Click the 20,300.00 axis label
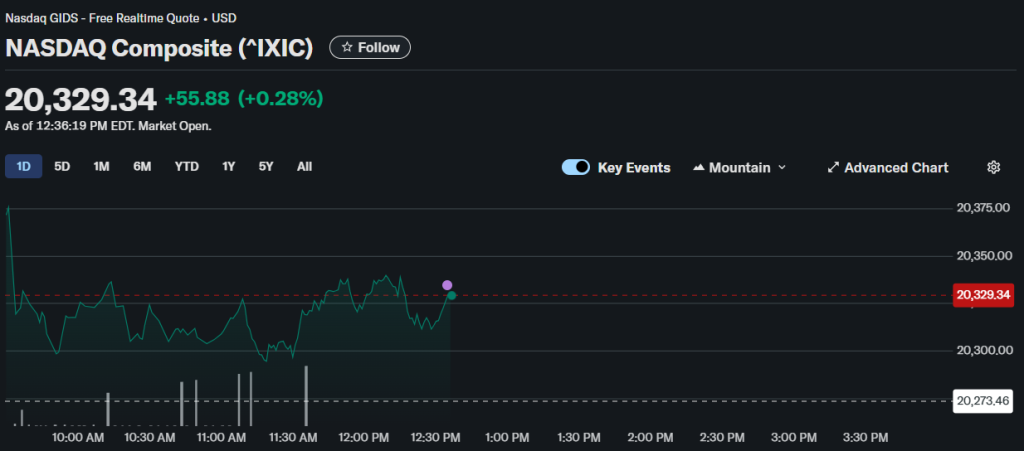The height and width of the screenshot is (451, 1024). [x=983, y=350]
